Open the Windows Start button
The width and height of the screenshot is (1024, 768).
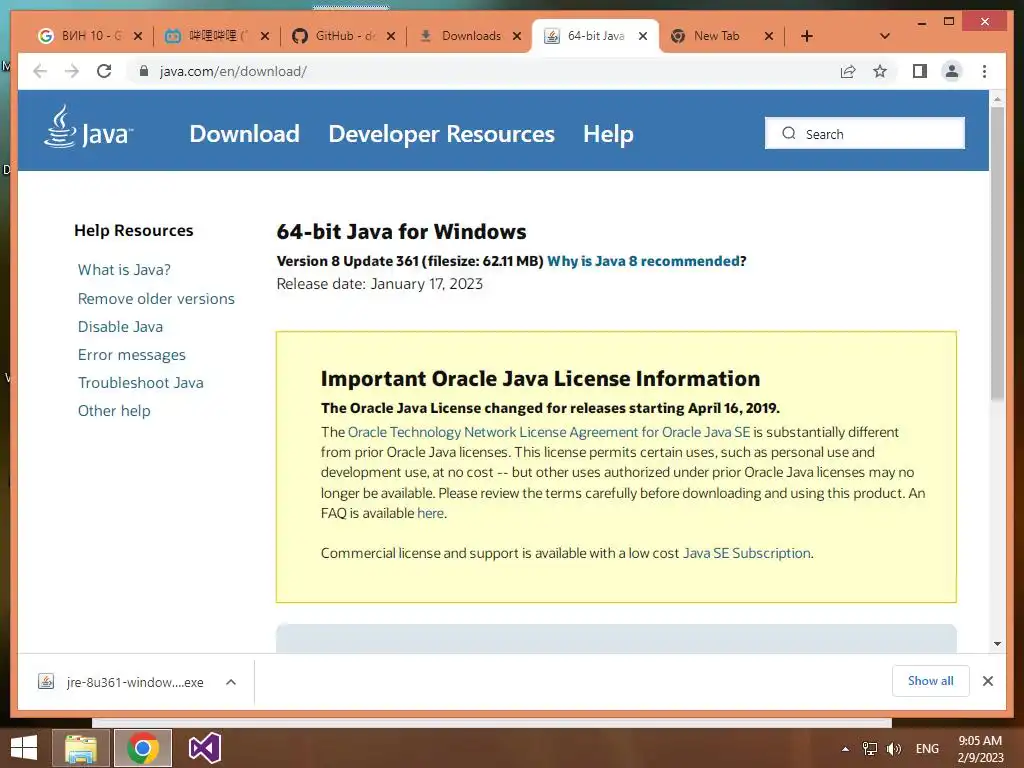[24, 748]
